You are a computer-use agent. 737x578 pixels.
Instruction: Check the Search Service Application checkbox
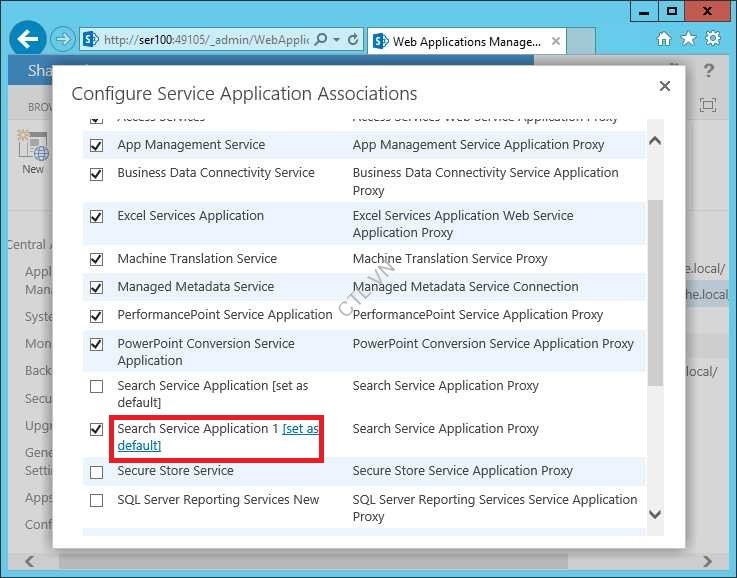[x=96, y=386]
